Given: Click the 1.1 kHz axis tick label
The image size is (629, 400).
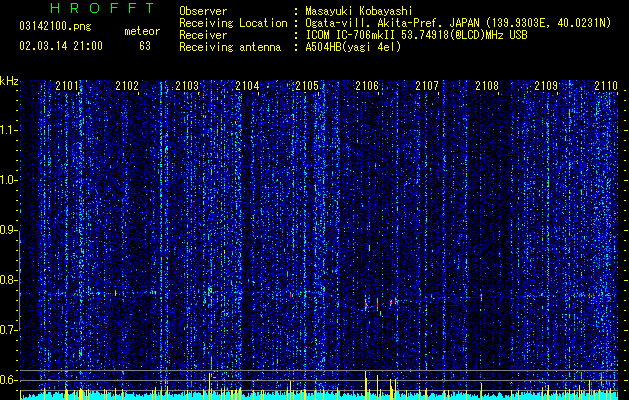Looking at the screenshot, I should coord(9,130).
